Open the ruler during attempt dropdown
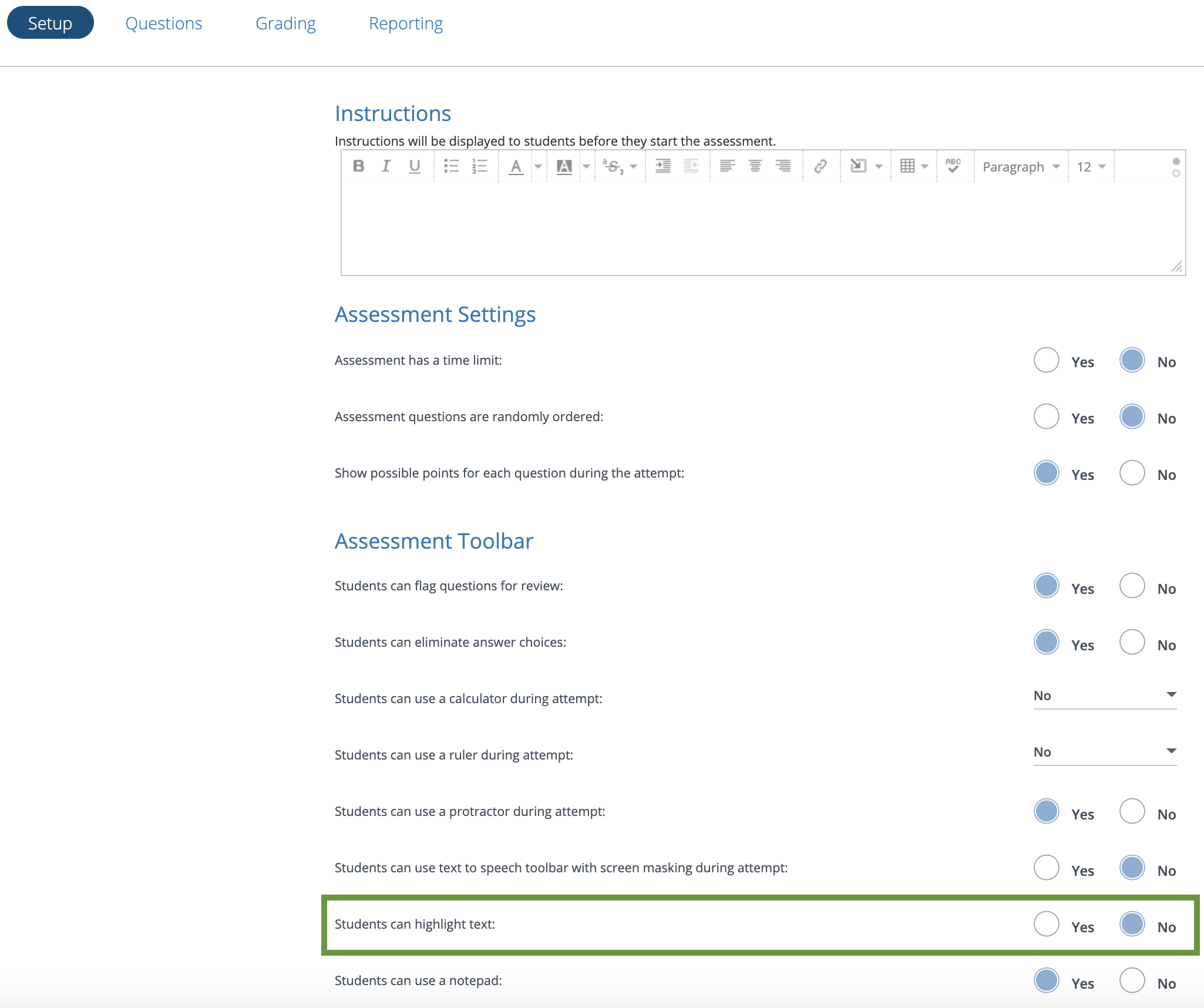Screen dimensions: 1204x1008 click(1104, 752)
